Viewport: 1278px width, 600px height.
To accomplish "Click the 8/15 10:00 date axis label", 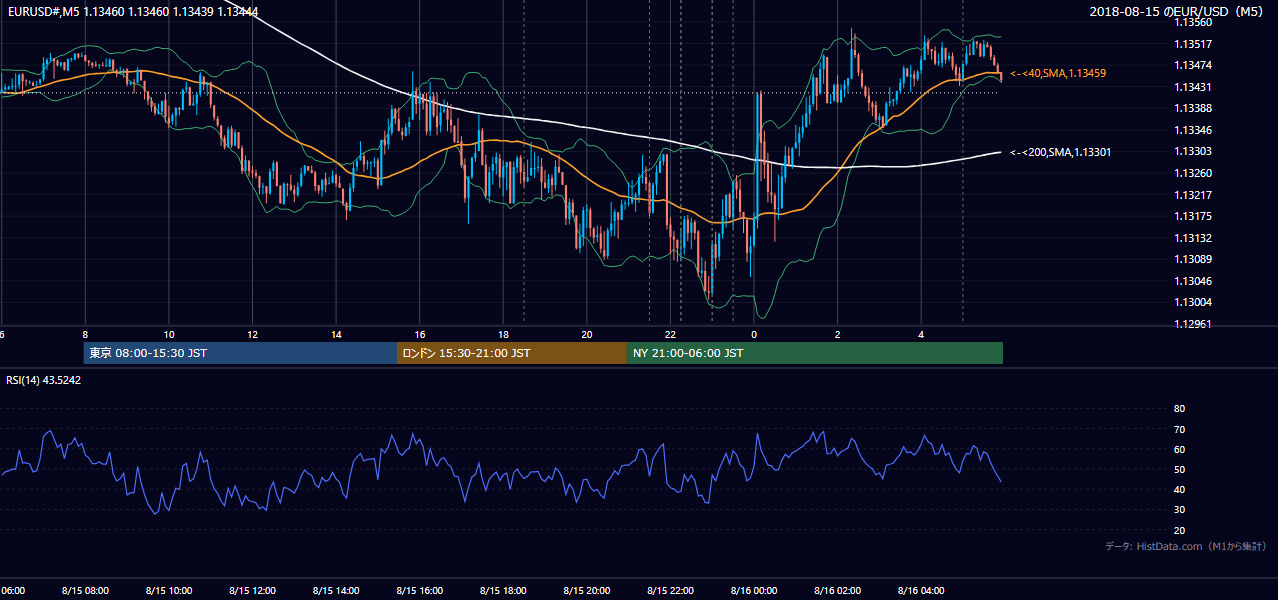I will [x=168, y=591].
